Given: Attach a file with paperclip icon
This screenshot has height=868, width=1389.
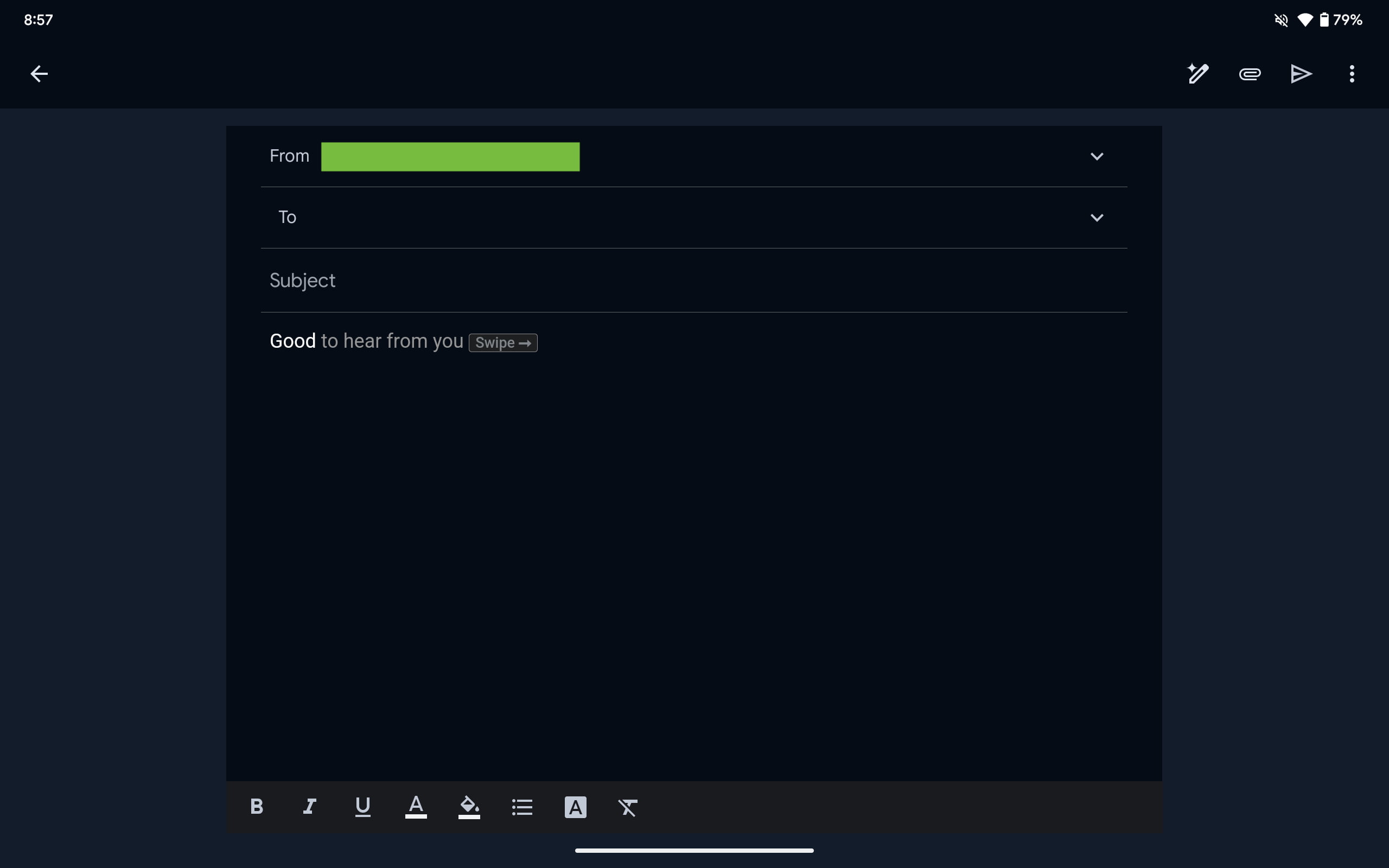Looking at the screenshot, I should pyautogui.click(x=1250, y=74).
